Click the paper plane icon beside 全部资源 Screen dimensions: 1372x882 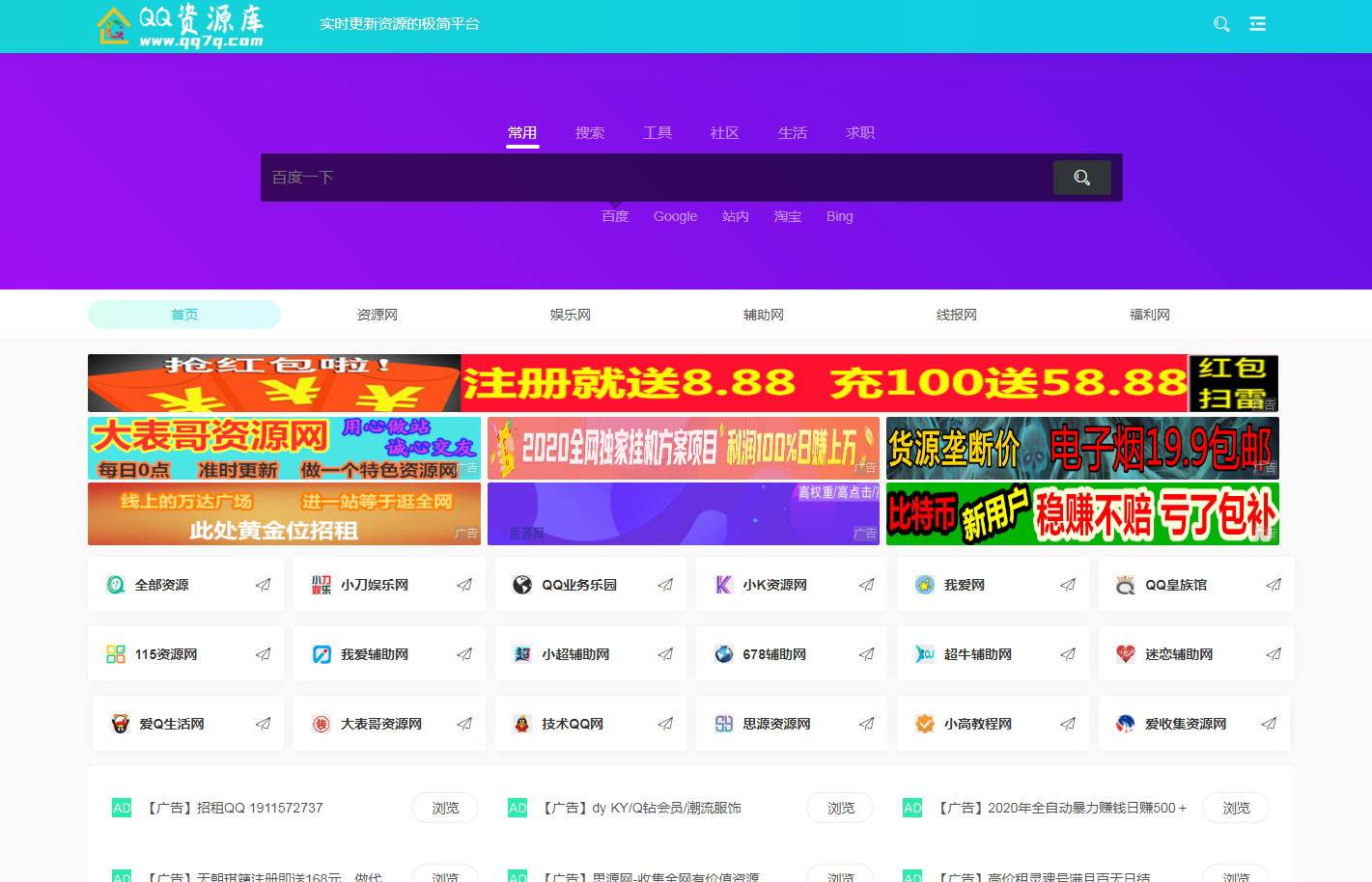coord(263,585)
